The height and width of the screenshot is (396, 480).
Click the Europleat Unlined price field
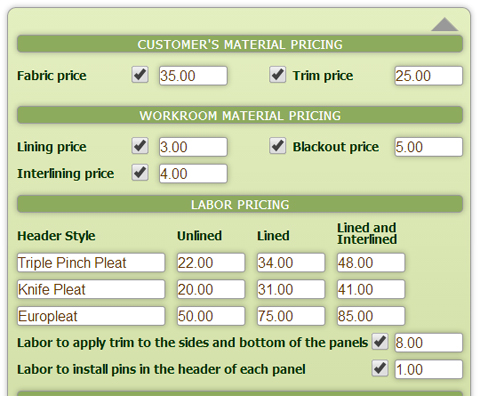[211, 316]
